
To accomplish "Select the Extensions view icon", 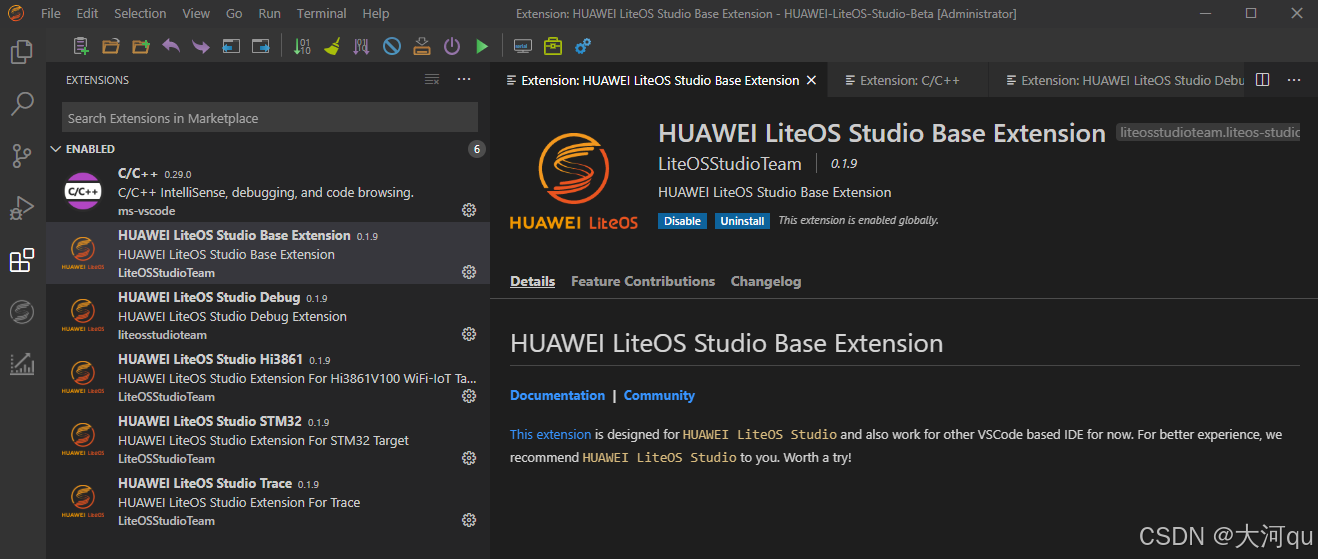I will coord(22,261).
